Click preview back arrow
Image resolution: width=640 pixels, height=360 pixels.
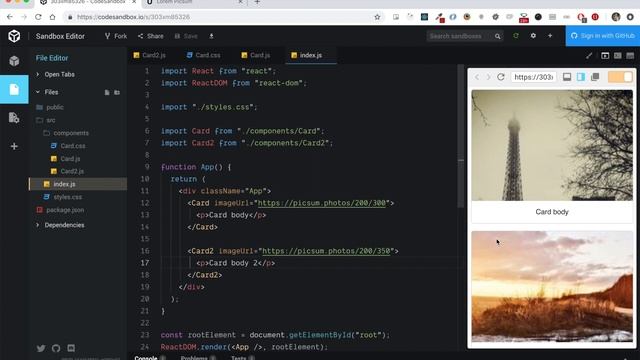coord(476,77)
